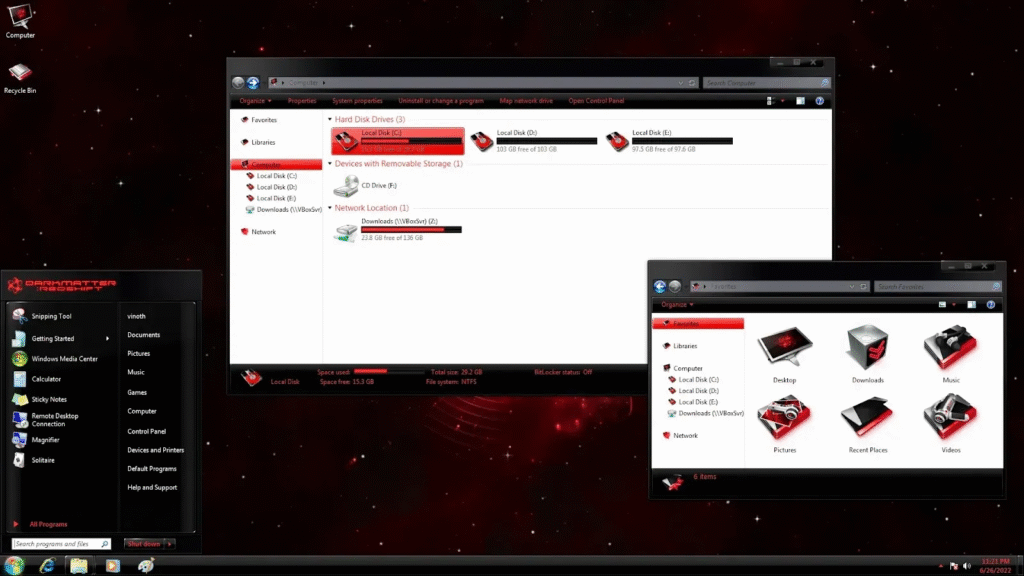Open Calculator in the Start menu
The height and width of the screenshot is (576, 1024).
coord(46,379)
